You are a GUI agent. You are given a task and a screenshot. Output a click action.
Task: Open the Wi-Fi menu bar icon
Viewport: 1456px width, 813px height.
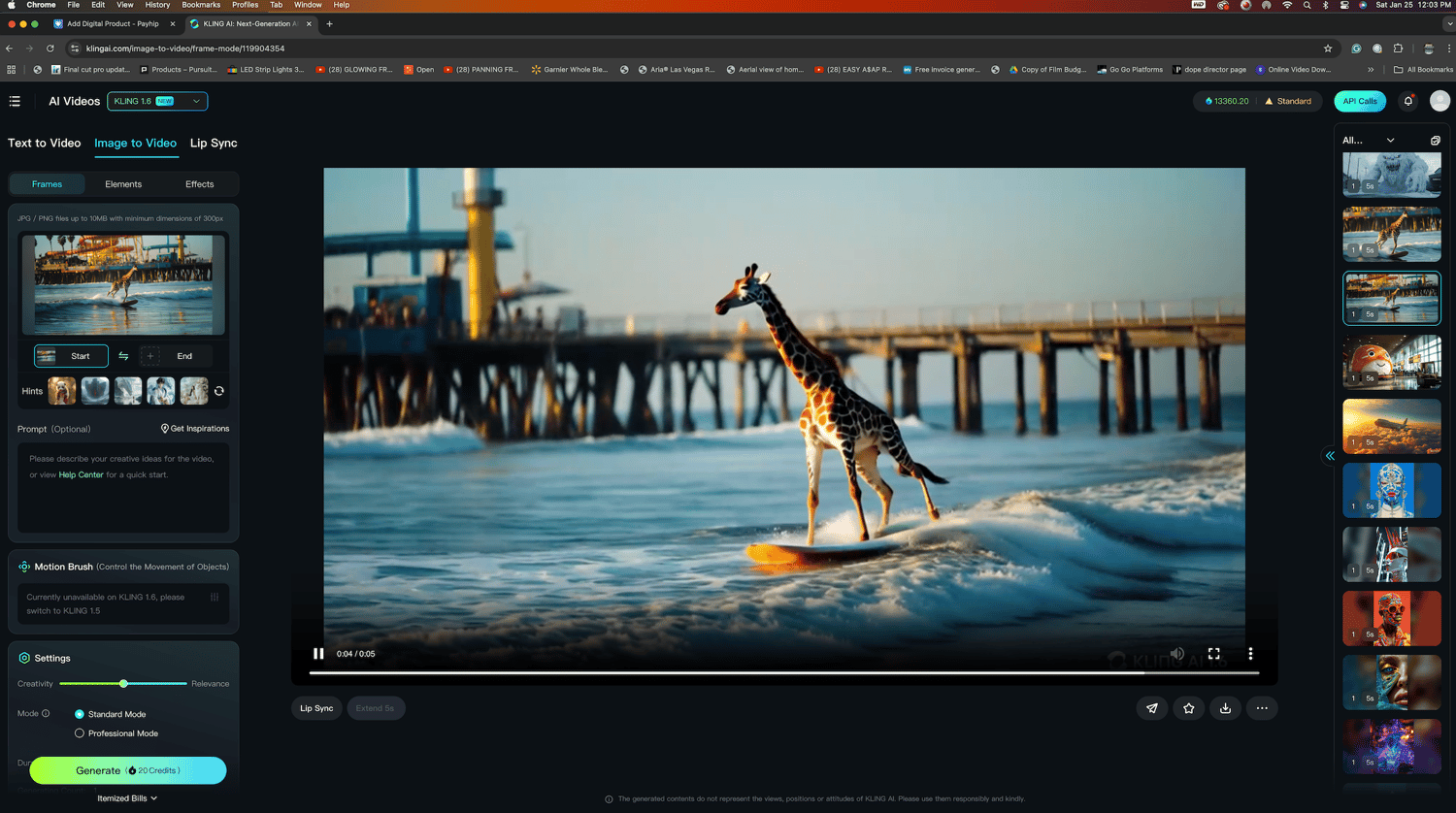[1287, 5]
